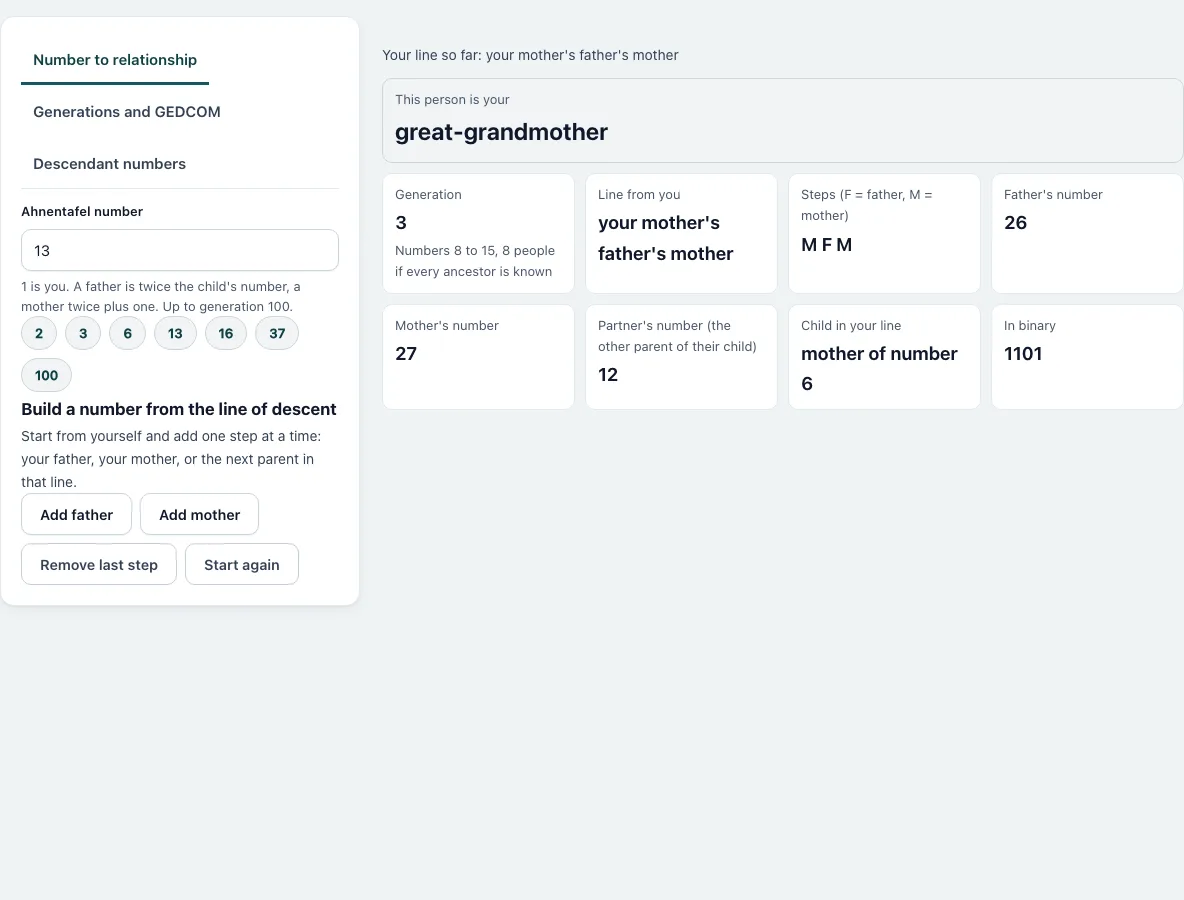The width and height of the screenshot is (1184, 900).
Task: Click the 'mother of number 6' text
Action: pos(879,368)
